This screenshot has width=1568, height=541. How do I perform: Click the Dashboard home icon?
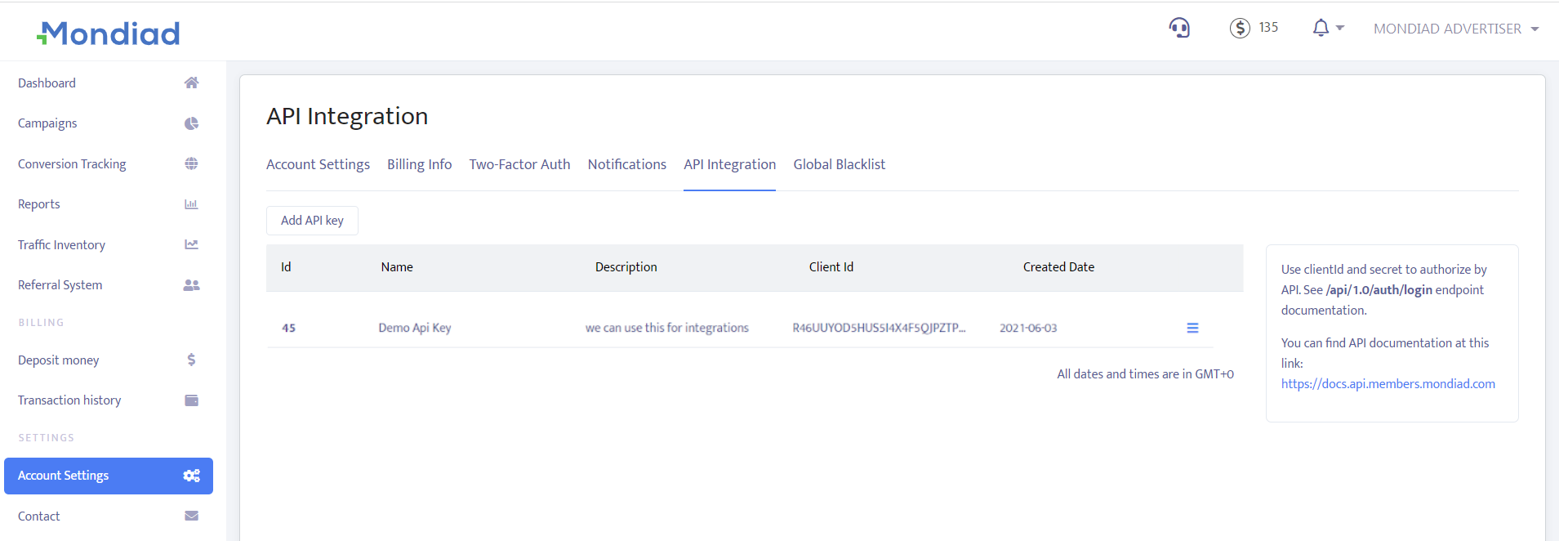click(191, 83)
